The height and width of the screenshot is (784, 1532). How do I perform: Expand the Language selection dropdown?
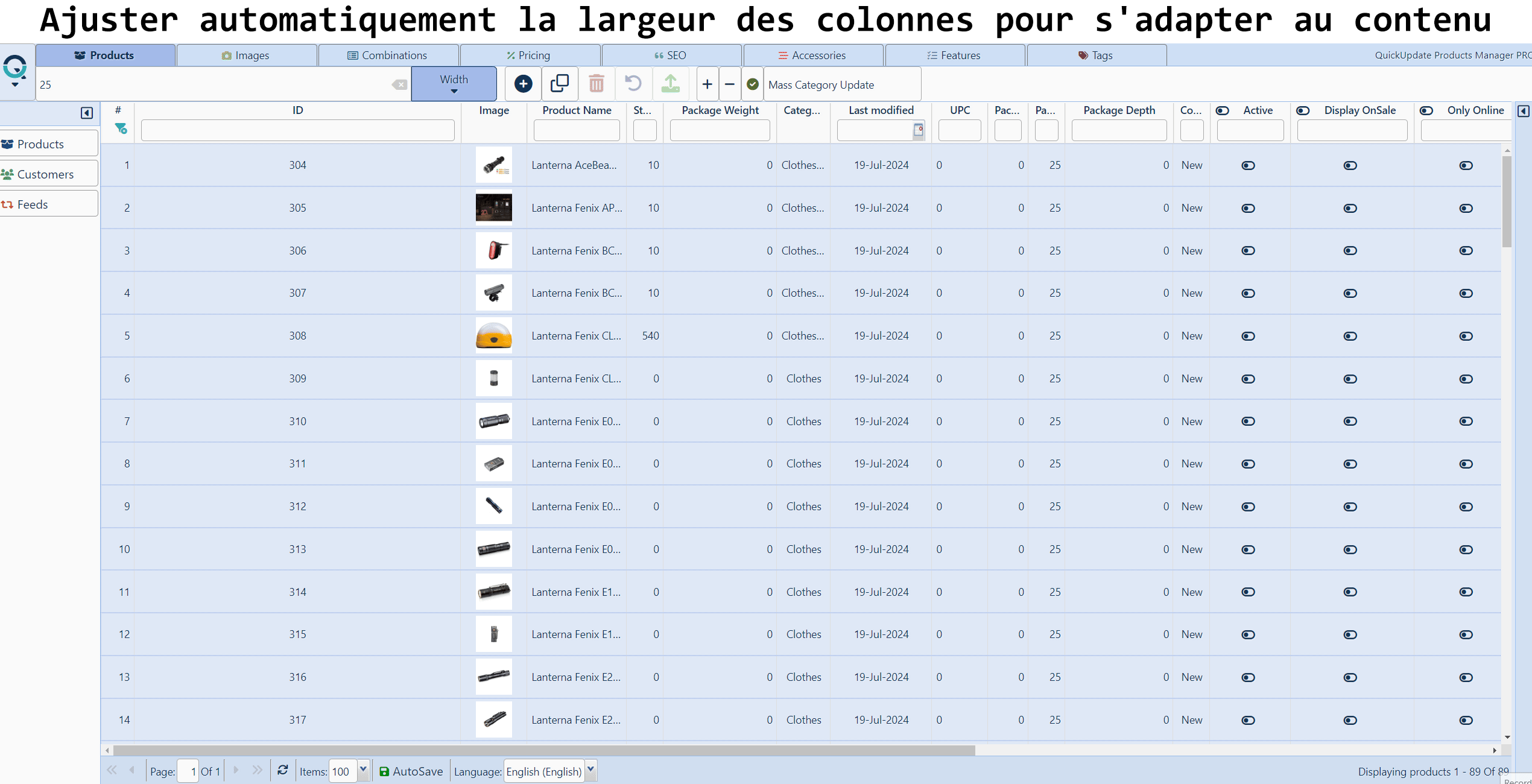[x=590, y=771]
